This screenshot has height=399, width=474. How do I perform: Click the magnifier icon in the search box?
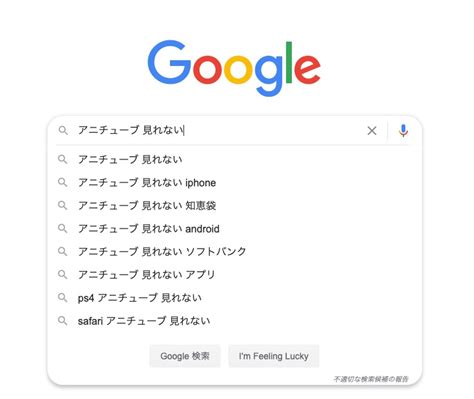pyautogui.click(x=63, y=130)
